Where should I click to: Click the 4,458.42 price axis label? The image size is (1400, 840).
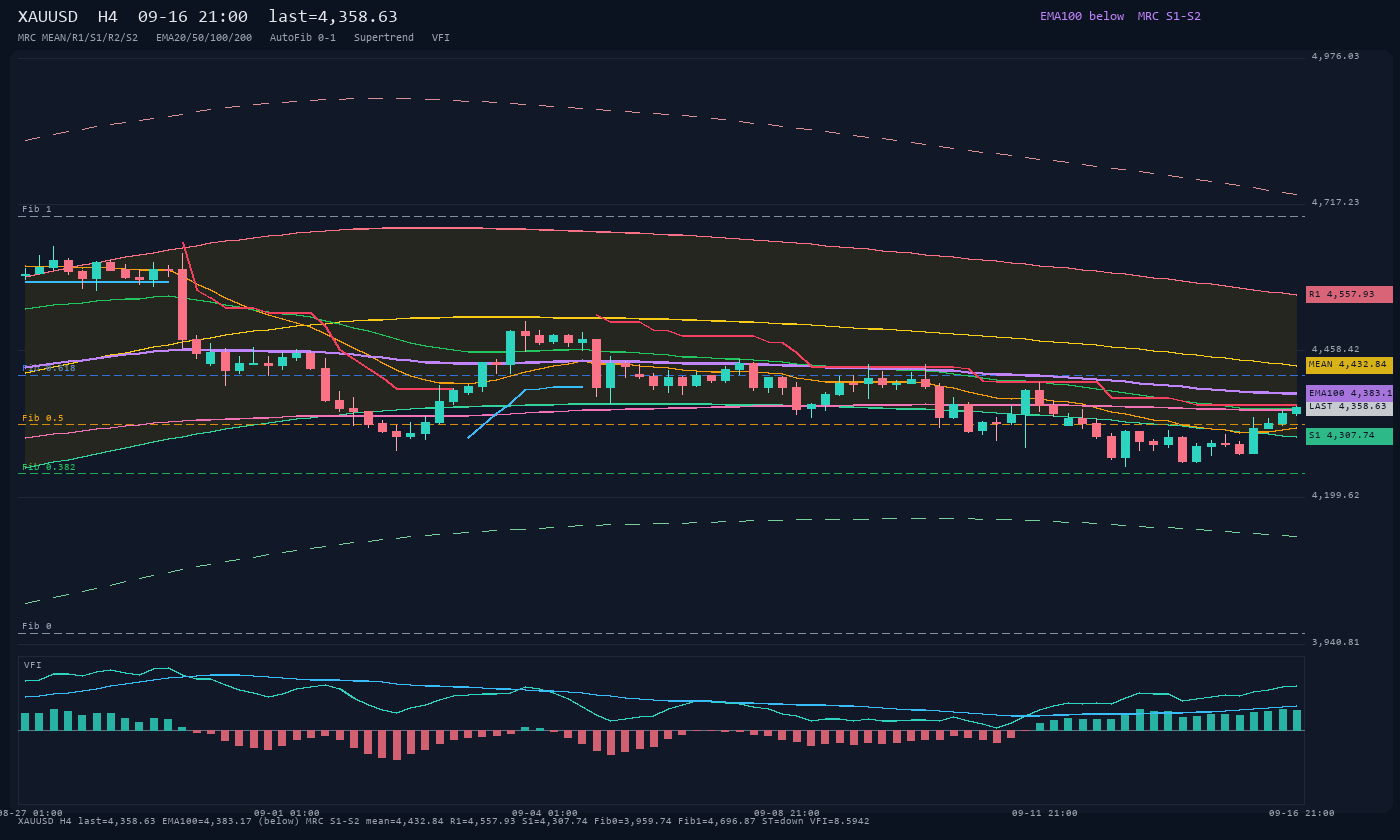point(1336,349)
